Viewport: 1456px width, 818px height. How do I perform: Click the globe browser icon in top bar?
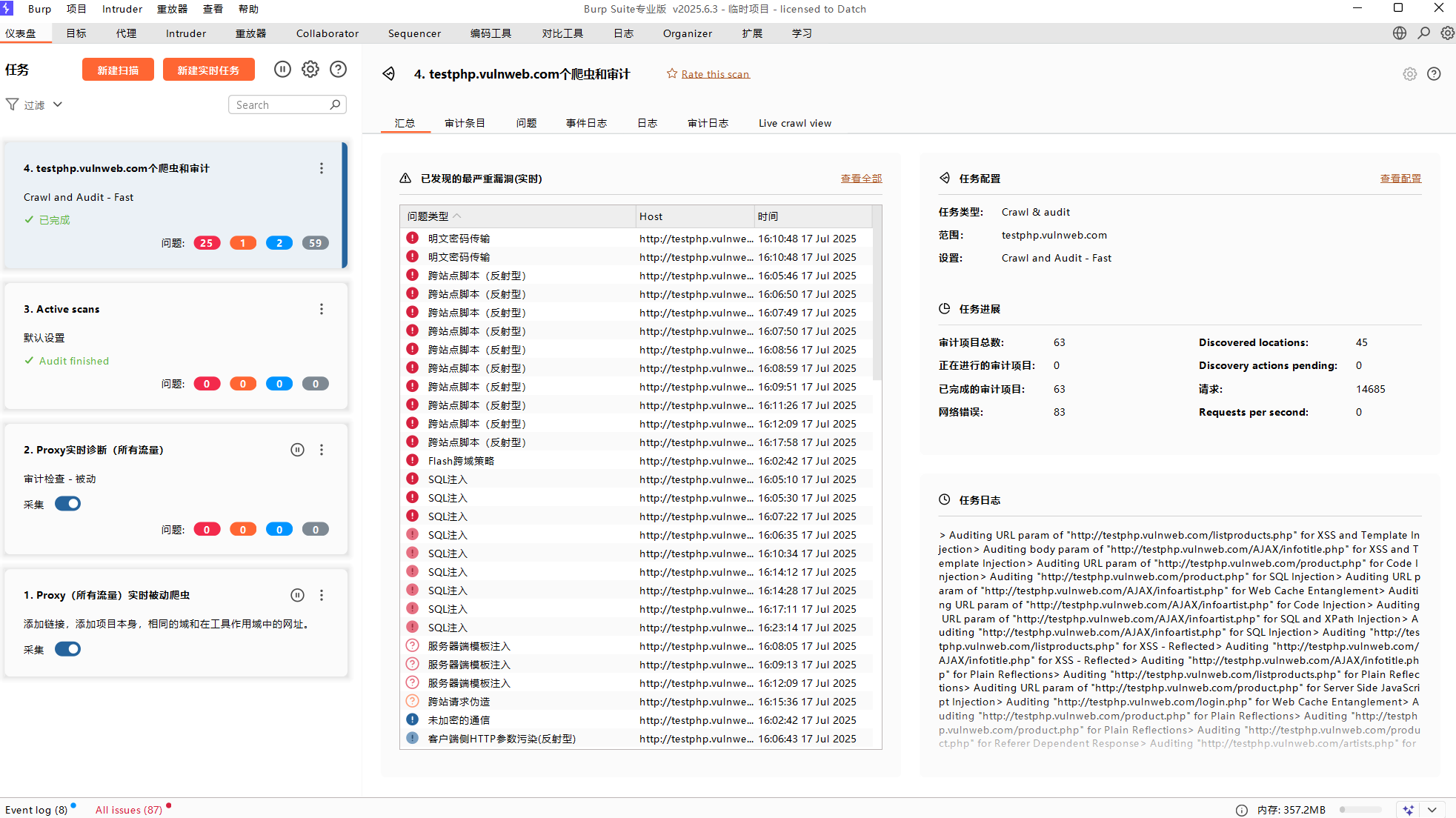(x=1399, y=33)
